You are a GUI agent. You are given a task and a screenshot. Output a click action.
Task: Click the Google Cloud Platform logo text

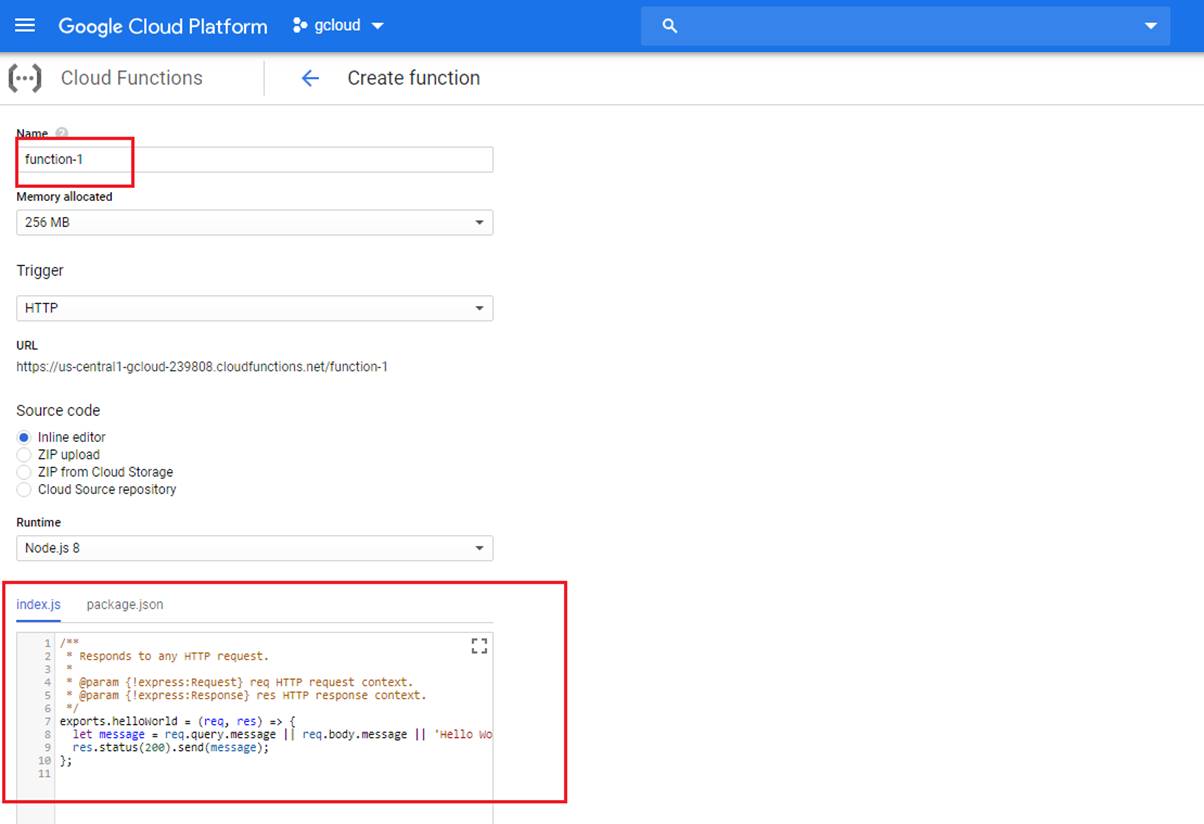[163, 26]
